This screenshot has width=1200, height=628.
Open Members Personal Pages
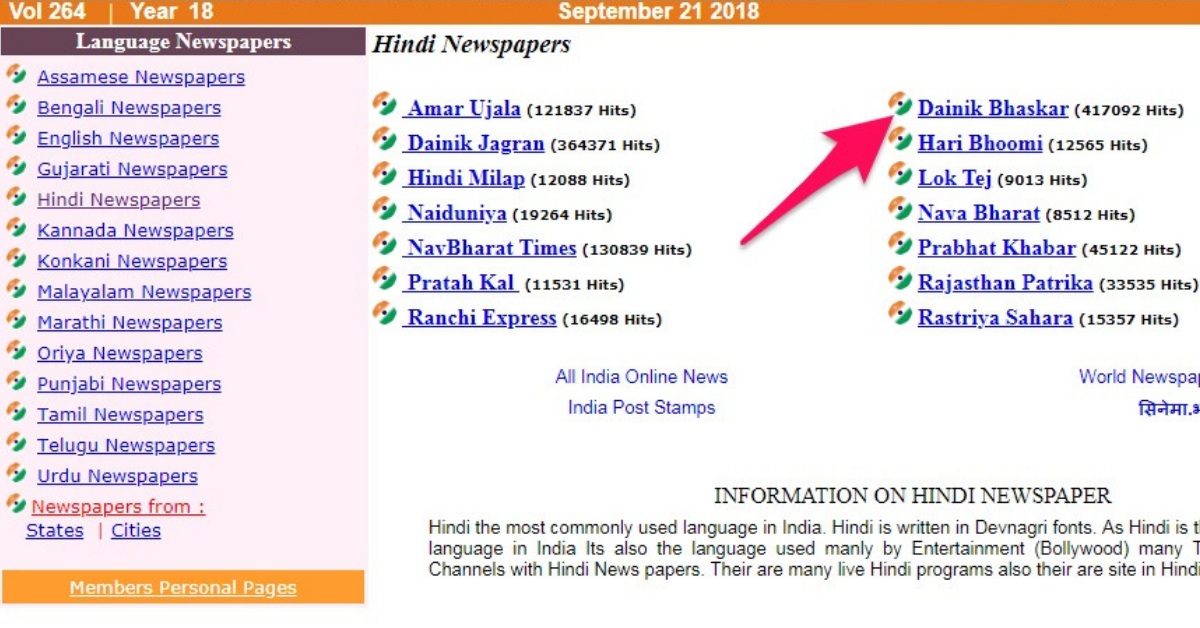click(183, 588)
